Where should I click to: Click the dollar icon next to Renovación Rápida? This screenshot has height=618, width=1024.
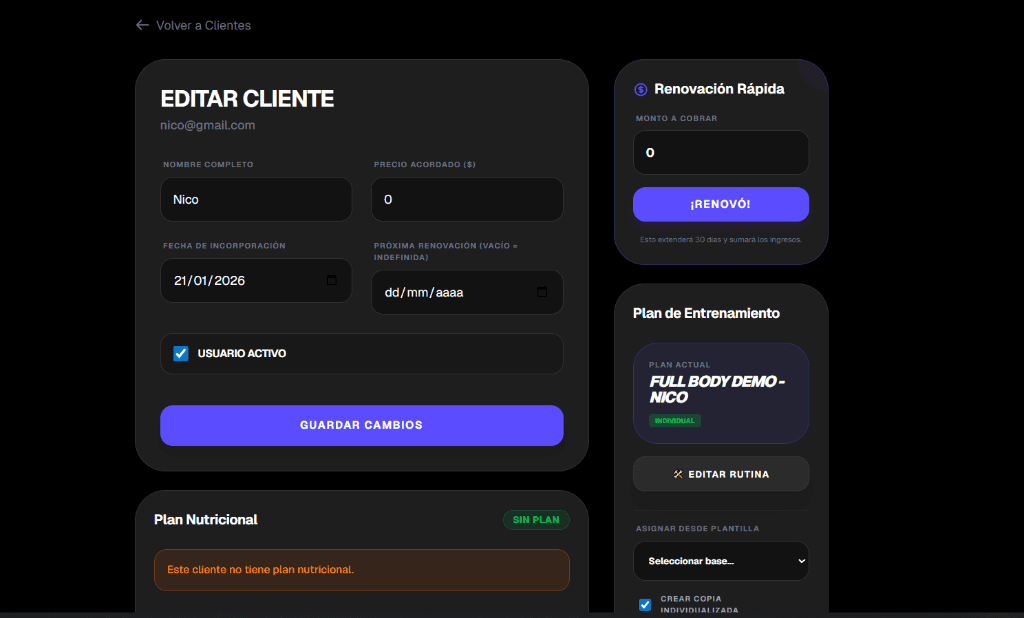tap(640, 88)
